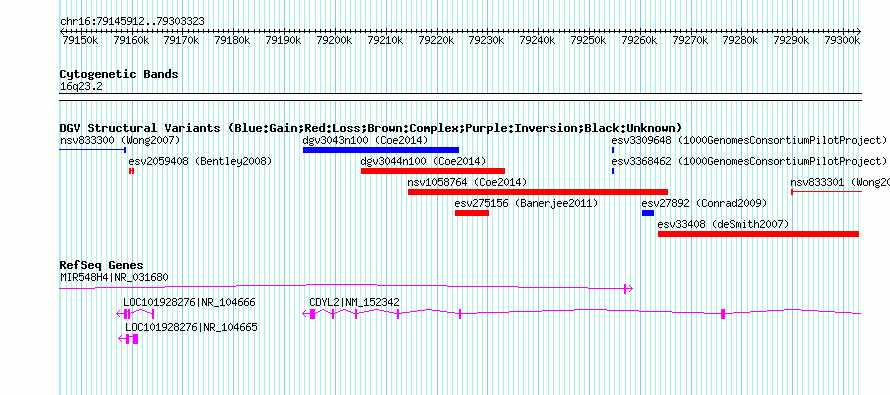The height and width of the screenshot is (395, 890).
Task: Click the esv3309648 small blue marker
Action: coord(613,150)
